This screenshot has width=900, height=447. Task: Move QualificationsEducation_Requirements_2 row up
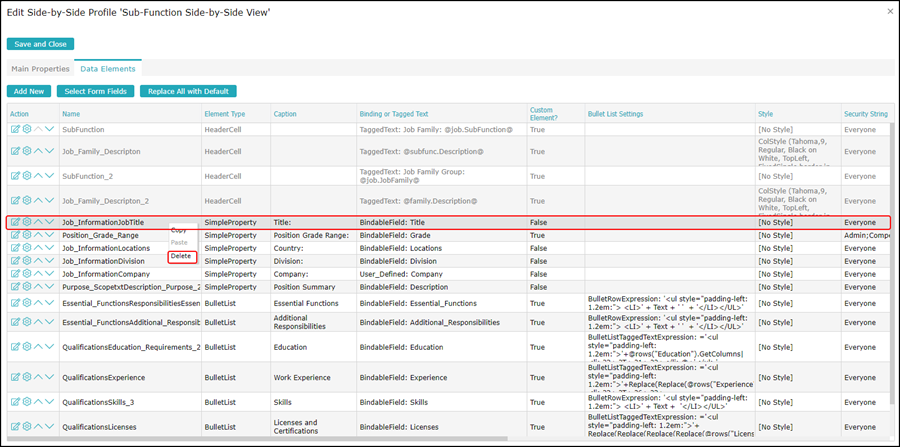(38, 347)
